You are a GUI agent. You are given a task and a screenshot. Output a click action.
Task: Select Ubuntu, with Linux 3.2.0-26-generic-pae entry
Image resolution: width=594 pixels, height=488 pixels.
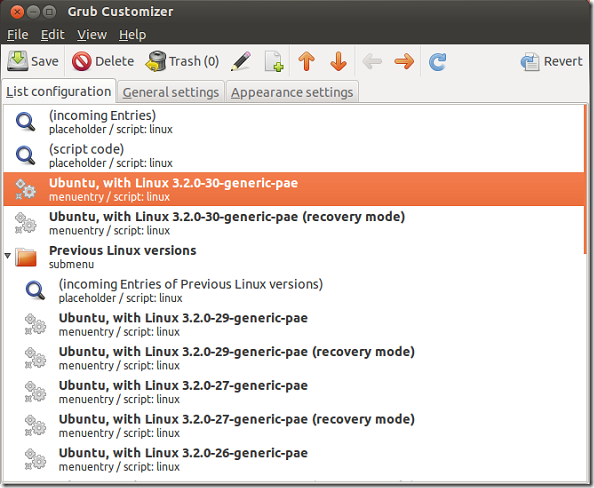point(294,459)
